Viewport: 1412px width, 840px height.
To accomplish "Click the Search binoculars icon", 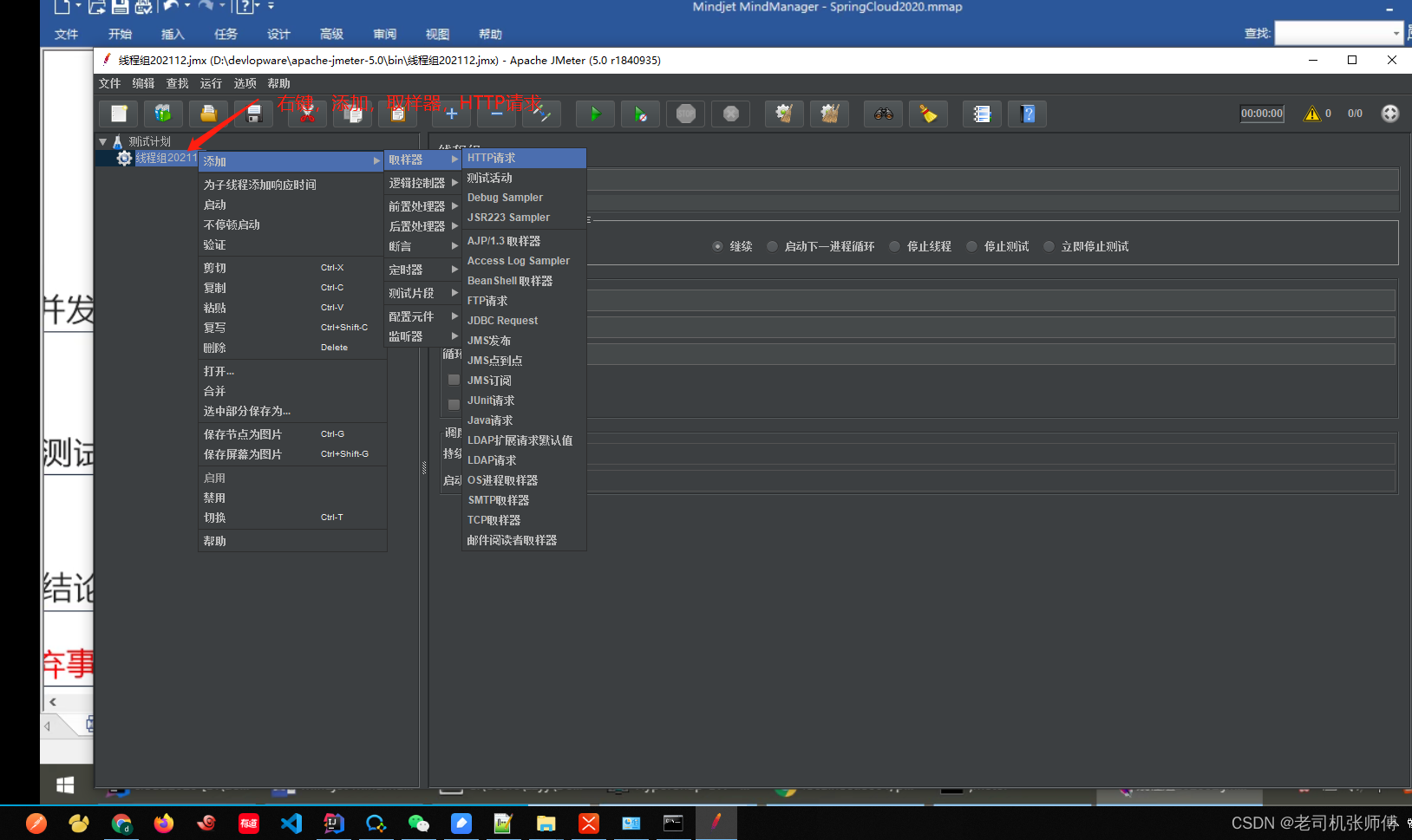I will pos(884,114).
